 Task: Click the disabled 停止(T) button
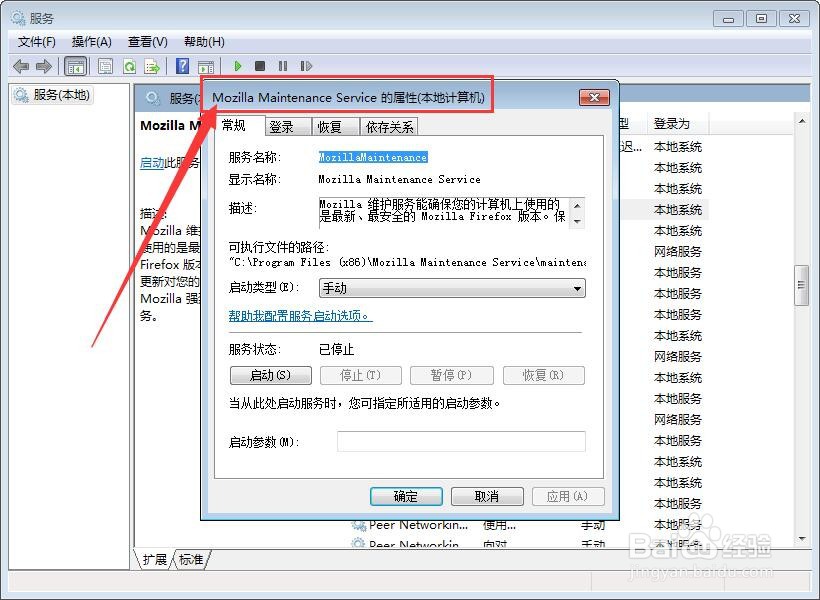(x=361, y=375)
